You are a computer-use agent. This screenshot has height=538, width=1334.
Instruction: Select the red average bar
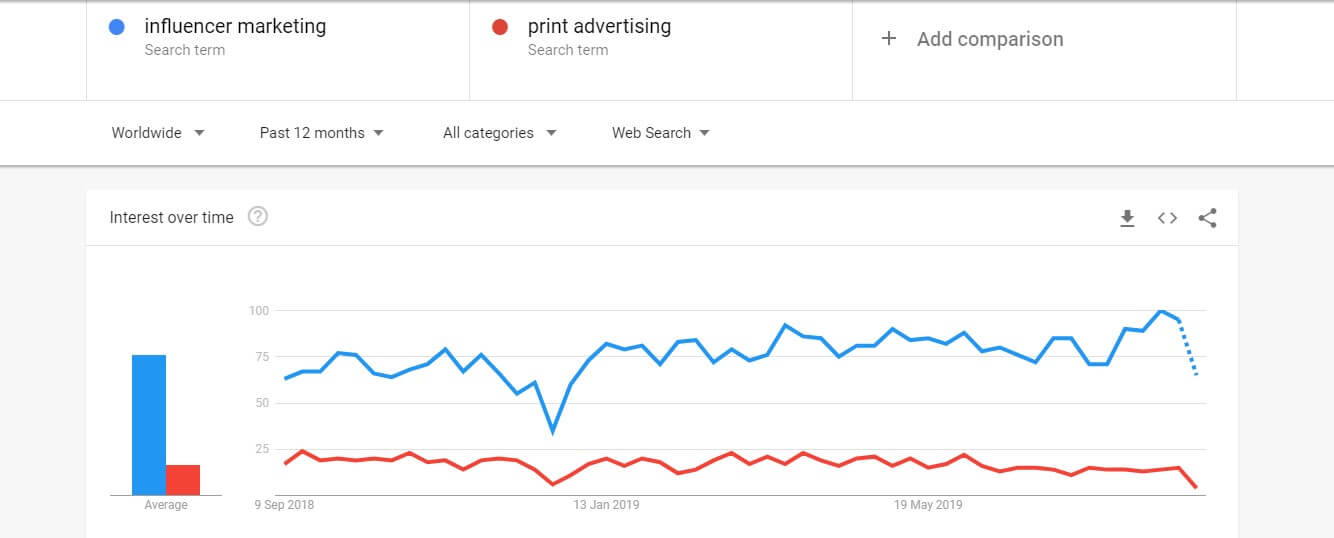183,480
